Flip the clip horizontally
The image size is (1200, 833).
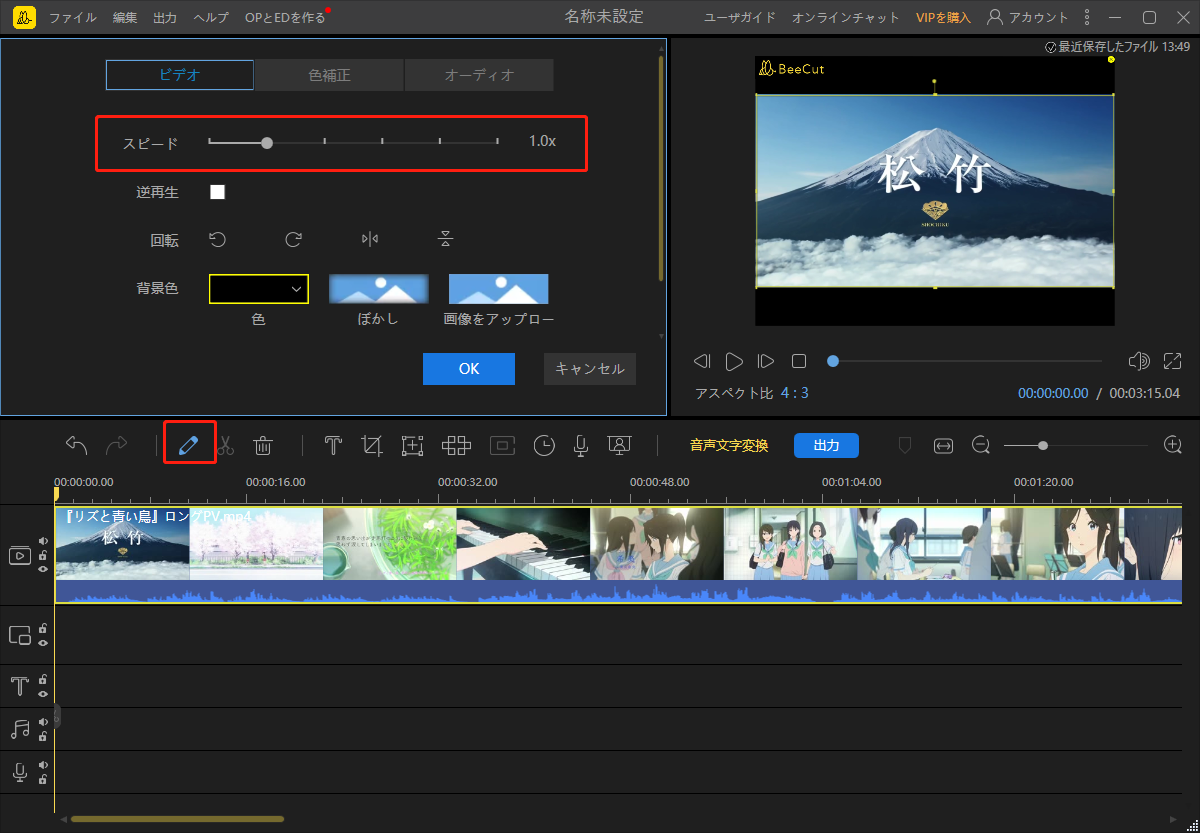click(370, 239)
